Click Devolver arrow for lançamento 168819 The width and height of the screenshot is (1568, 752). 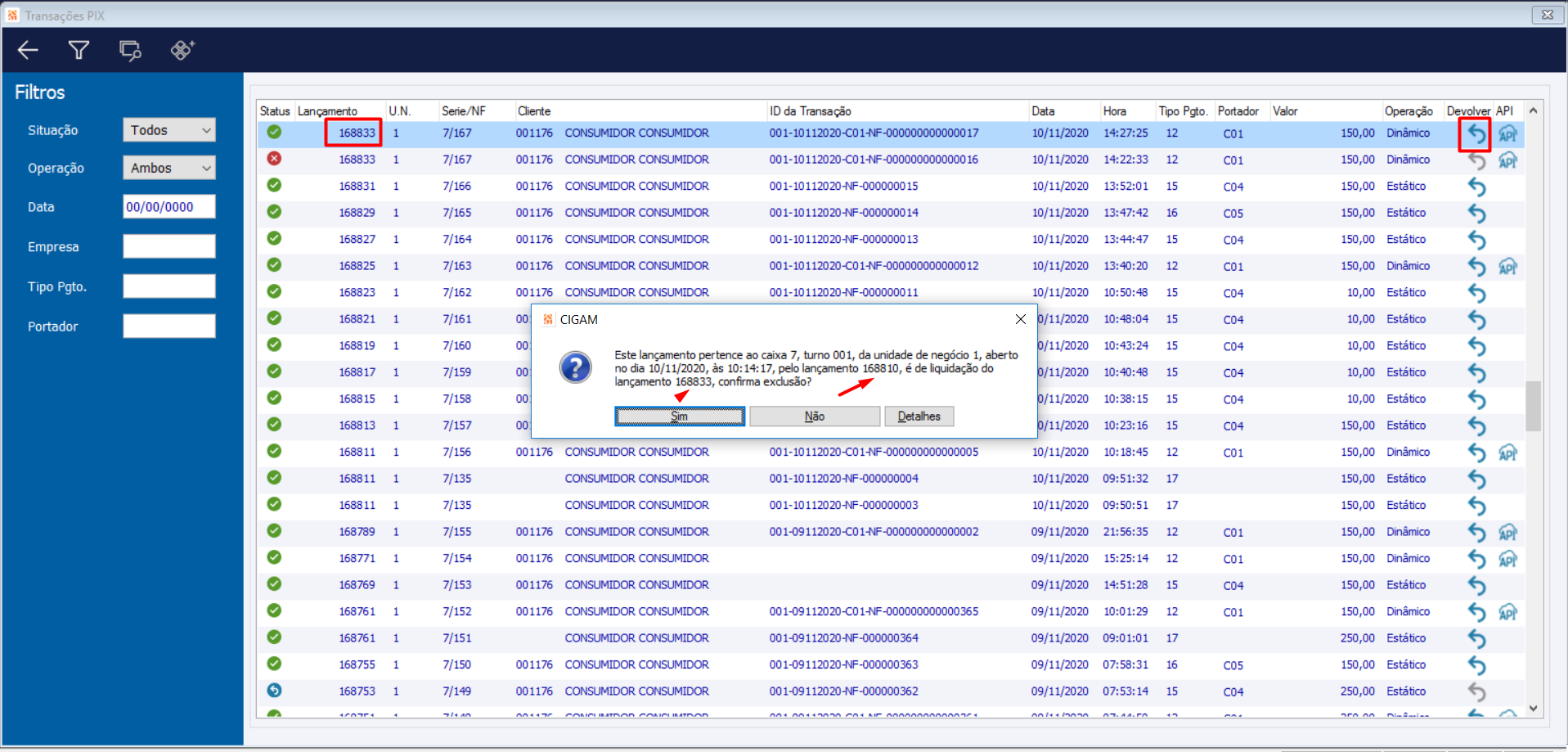coord(1476,346)
